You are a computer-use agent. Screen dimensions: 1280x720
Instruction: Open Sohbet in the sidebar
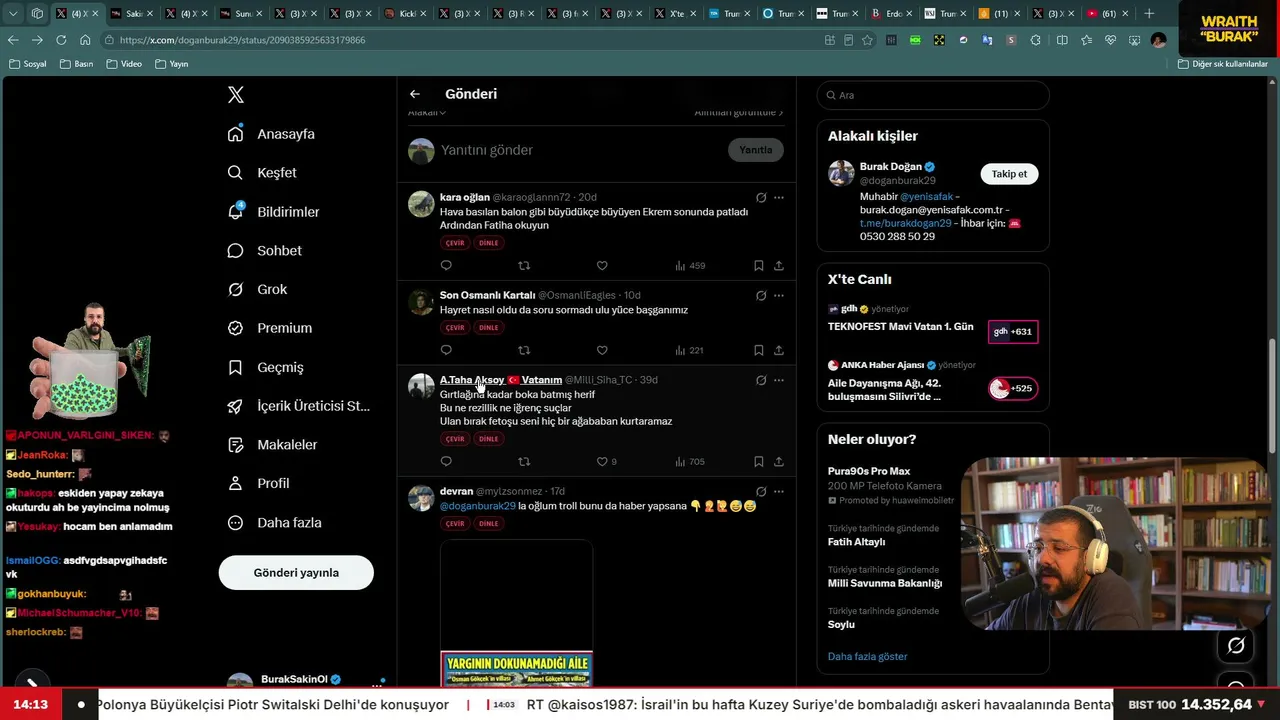(264, 251)
